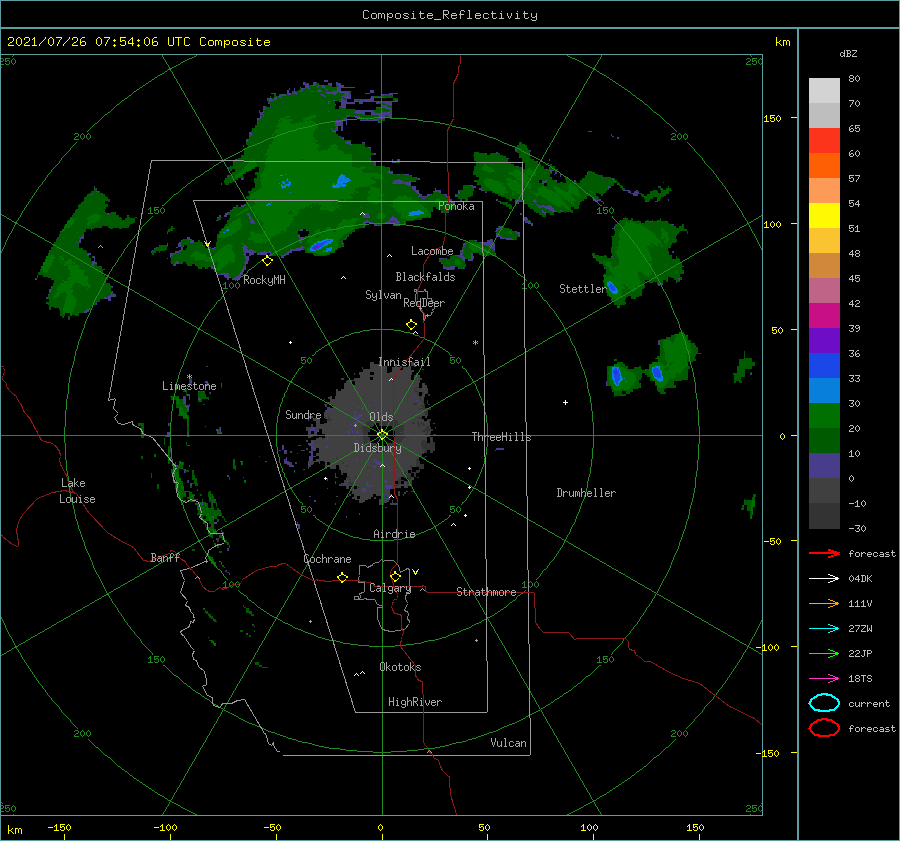This screenshot has width=900, height=841.
Task: Select the orange 111V arrow icon
Action: 824,603
